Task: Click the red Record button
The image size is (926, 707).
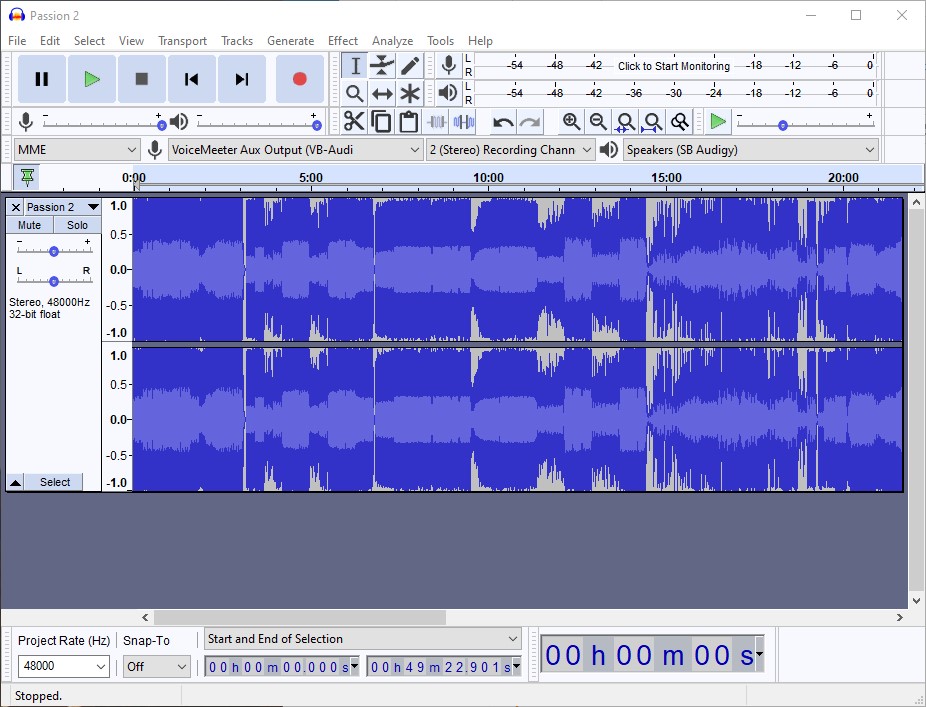Action: (x=299, y=79)
